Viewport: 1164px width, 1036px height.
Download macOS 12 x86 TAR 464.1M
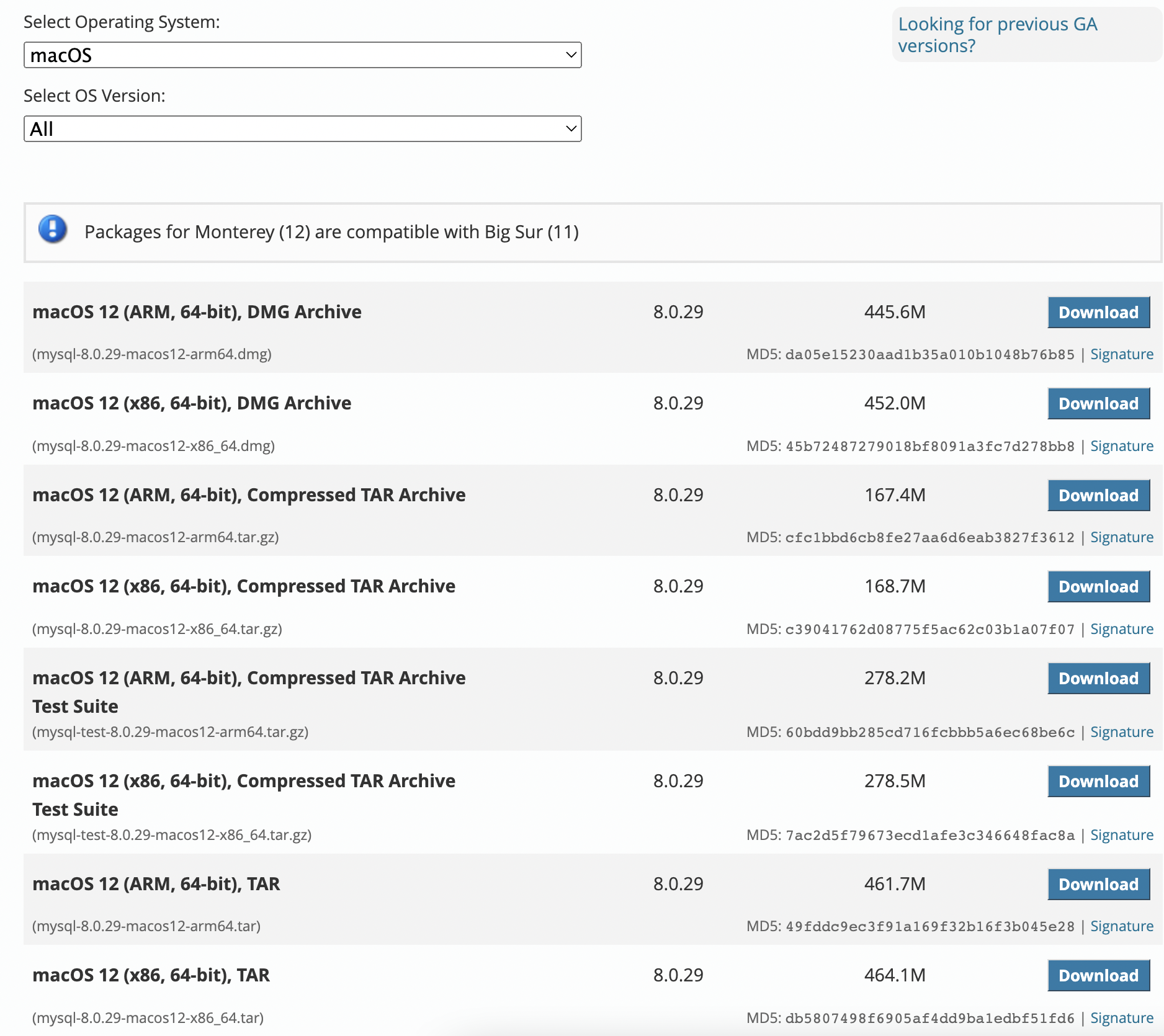point(1098,975)
